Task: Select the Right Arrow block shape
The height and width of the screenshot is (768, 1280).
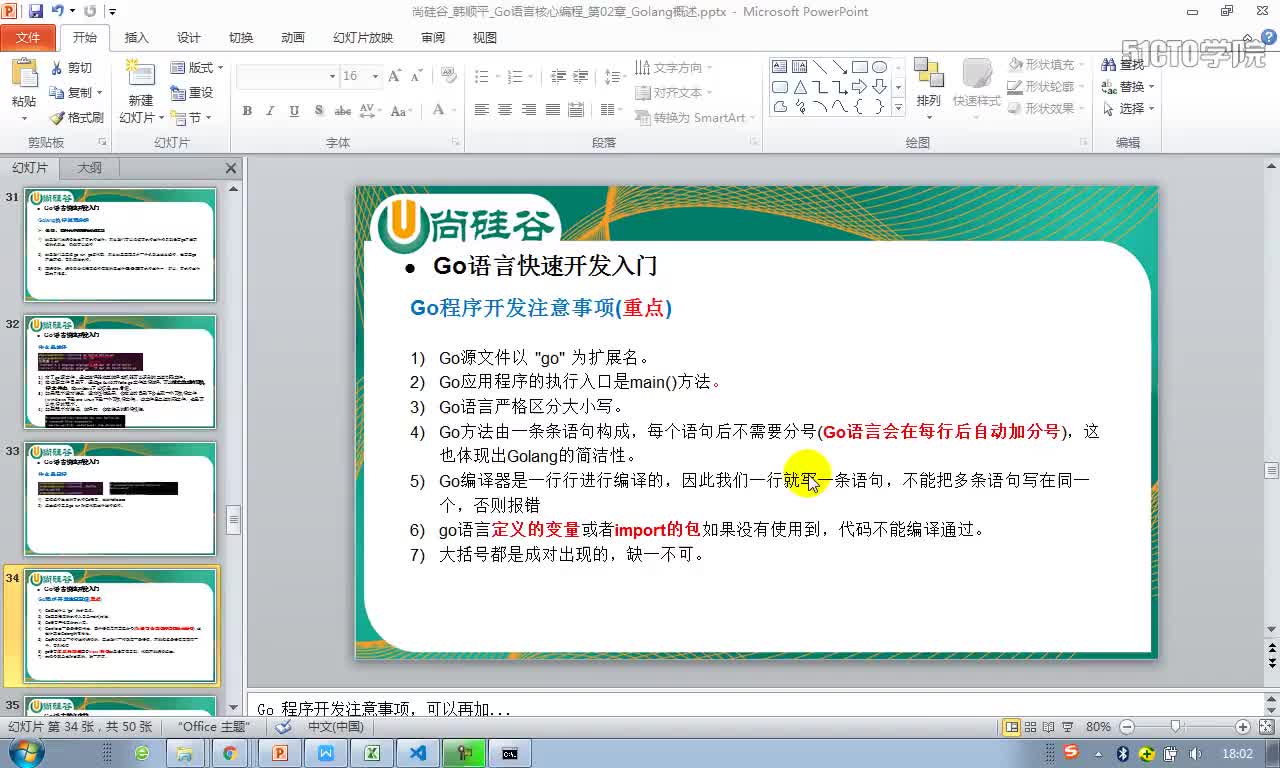Action: pyautogui.click(x=860, y=87)
